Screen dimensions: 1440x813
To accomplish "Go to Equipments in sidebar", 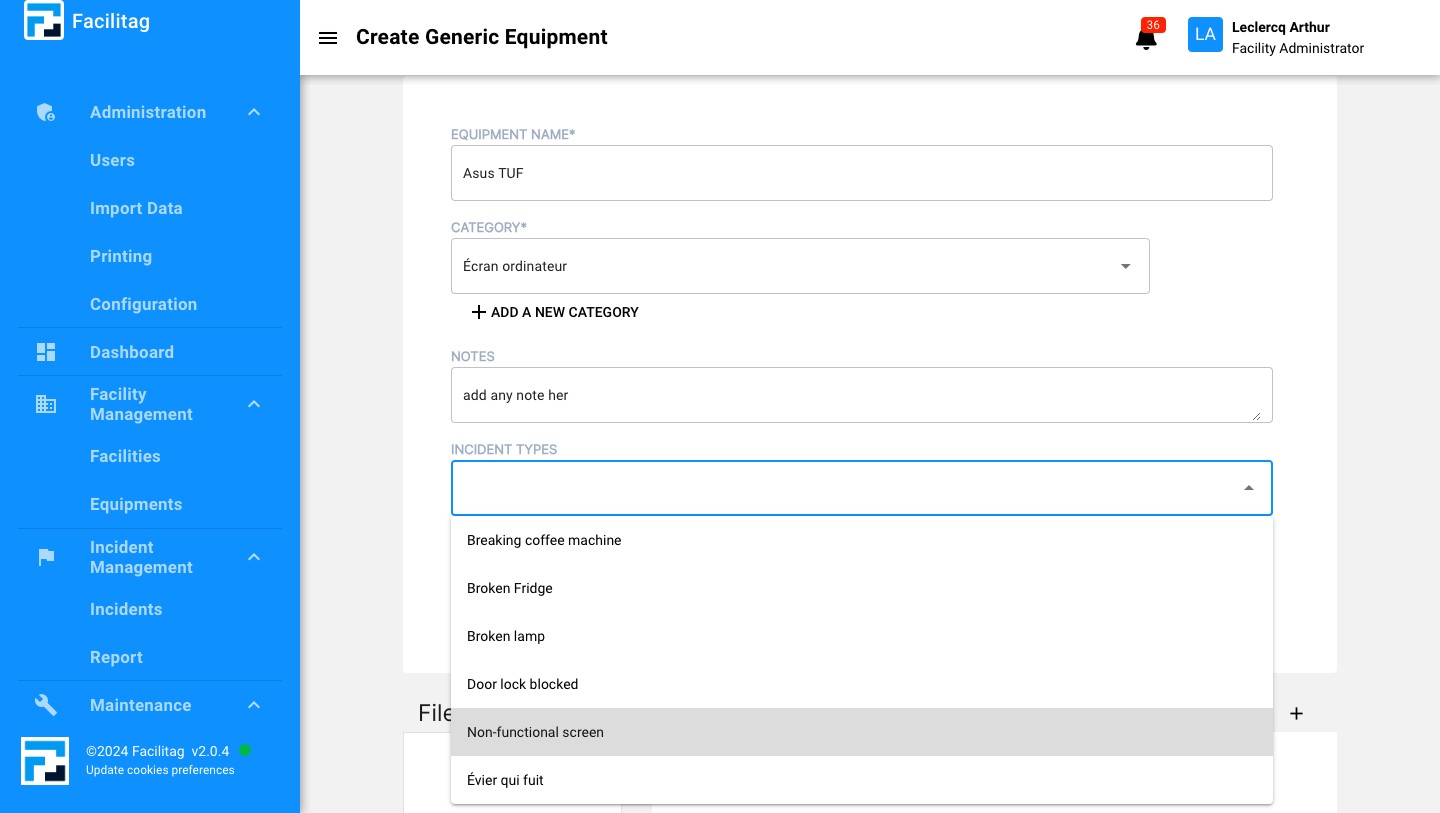I will [x=136, y=504].
